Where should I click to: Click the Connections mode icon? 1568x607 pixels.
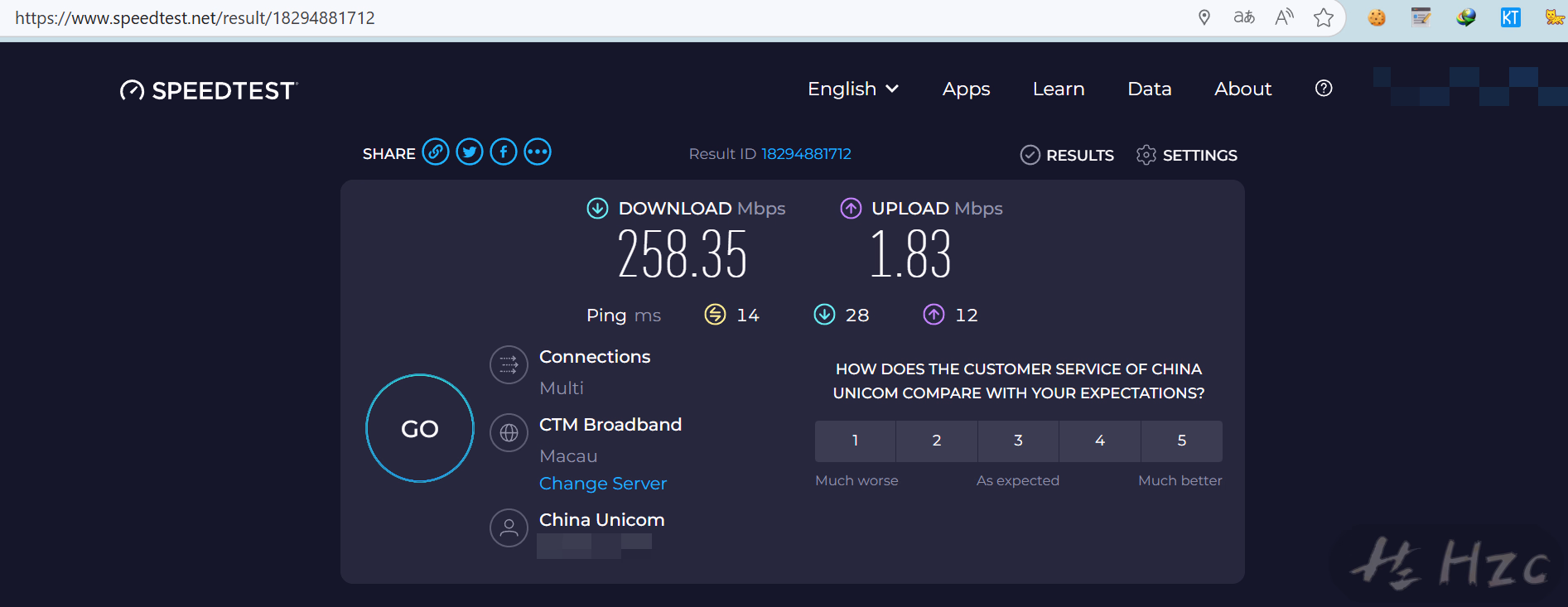click(x=509, y=365)
